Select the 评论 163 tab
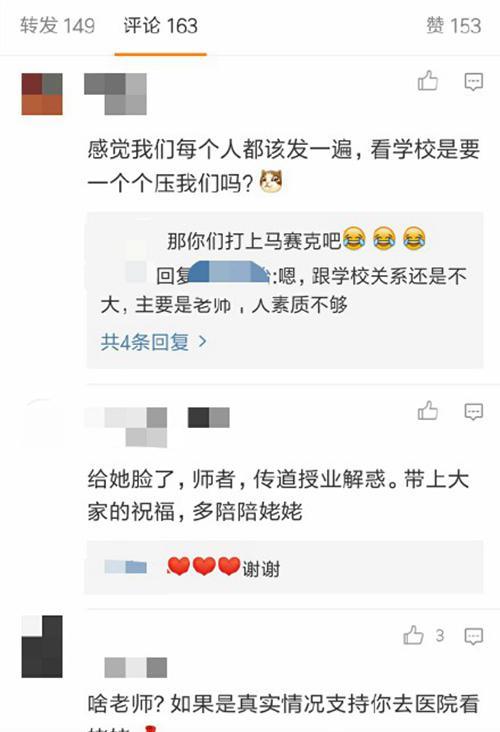Screen dimensions: 500x732 click(161, 25)
